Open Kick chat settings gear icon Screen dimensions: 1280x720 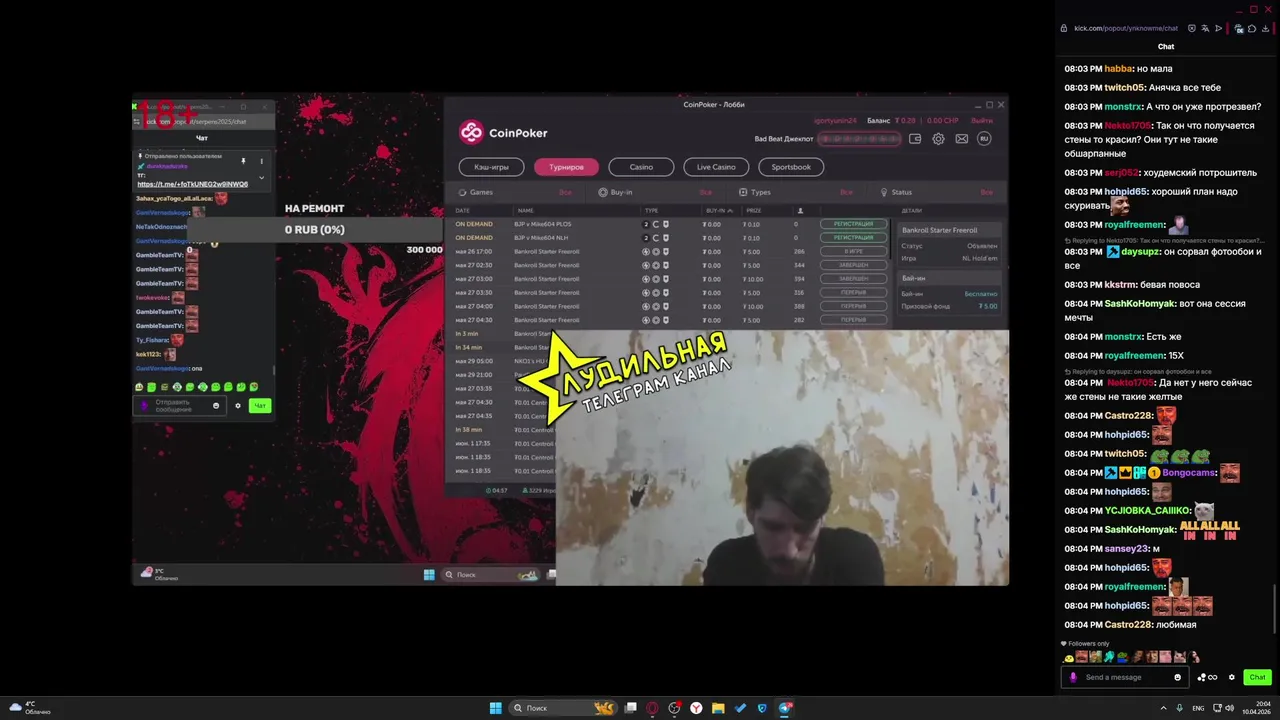pyautogui.click(x=1232, y=677)
